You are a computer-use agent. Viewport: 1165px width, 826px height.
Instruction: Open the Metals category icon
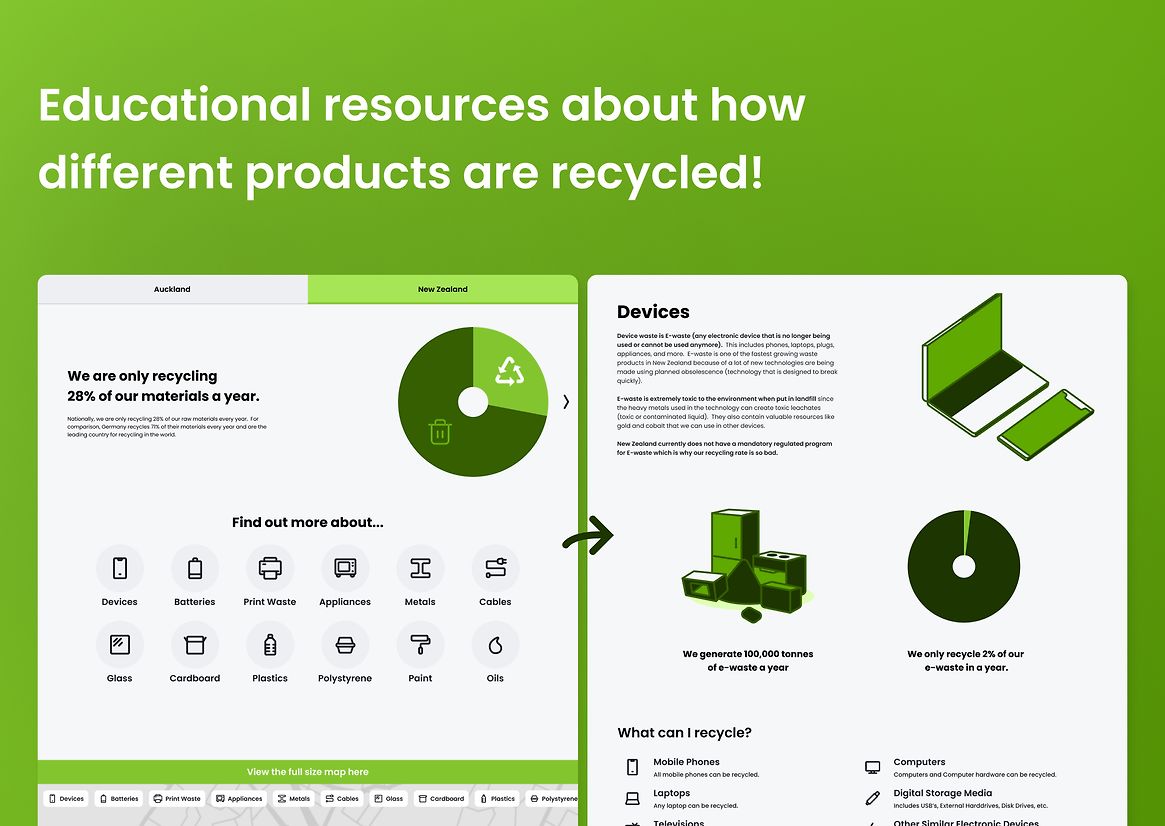coord(420,568)
